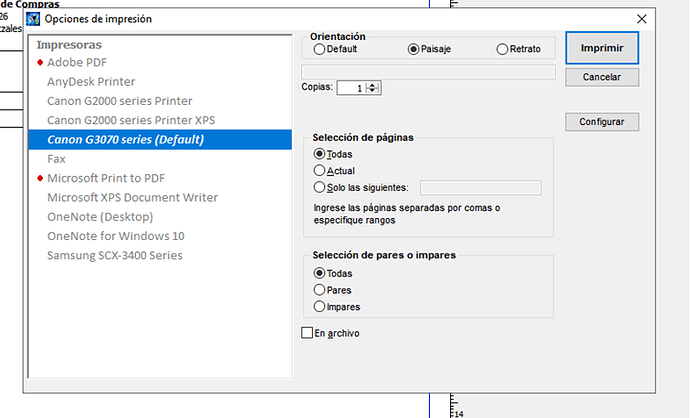Viewport: 690px width, 418px height.
Task: Select the Actual page option
Action: click(320, 171)
